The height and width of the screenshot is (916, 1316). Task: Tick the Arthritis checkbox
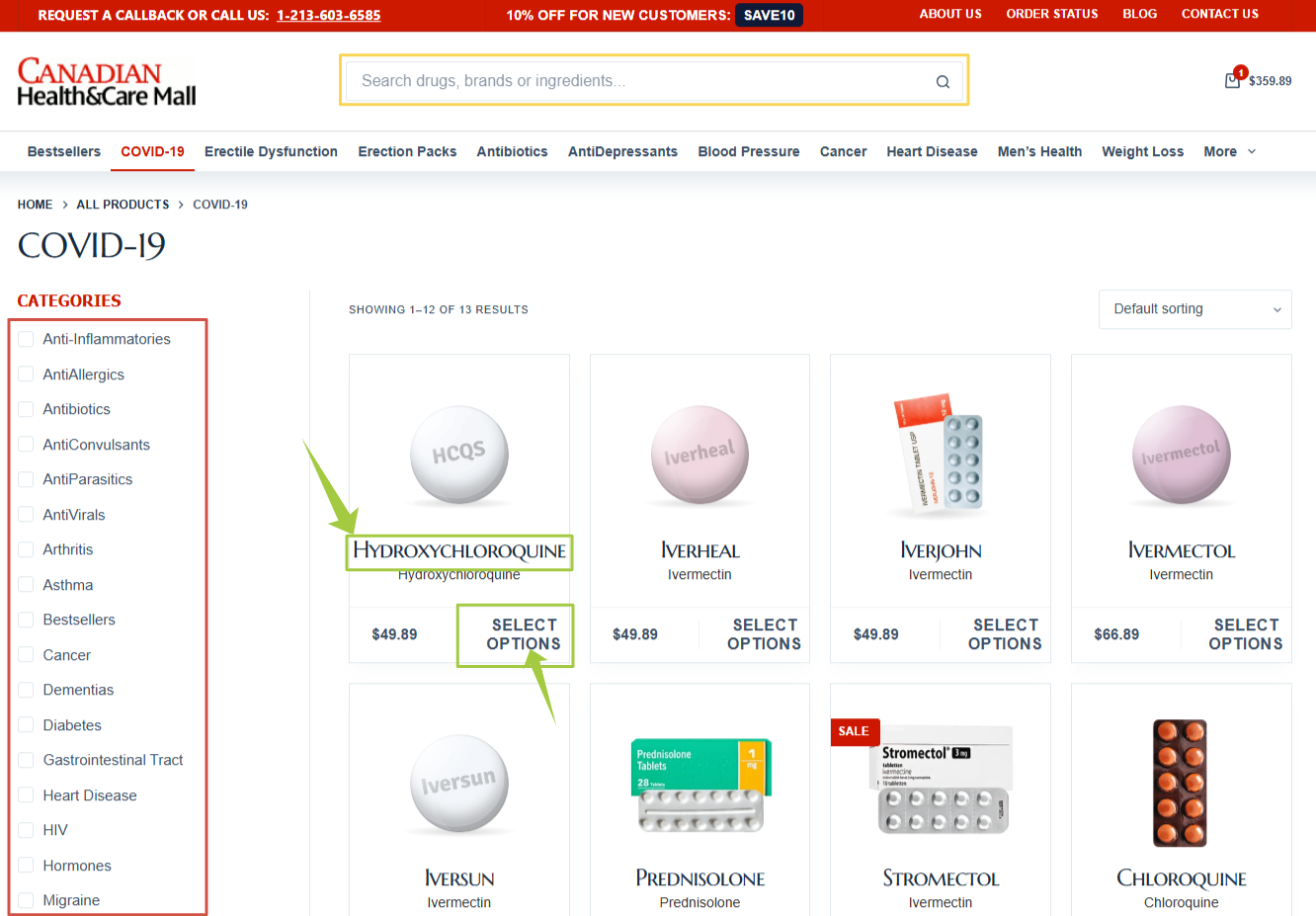tap(26, 549)
